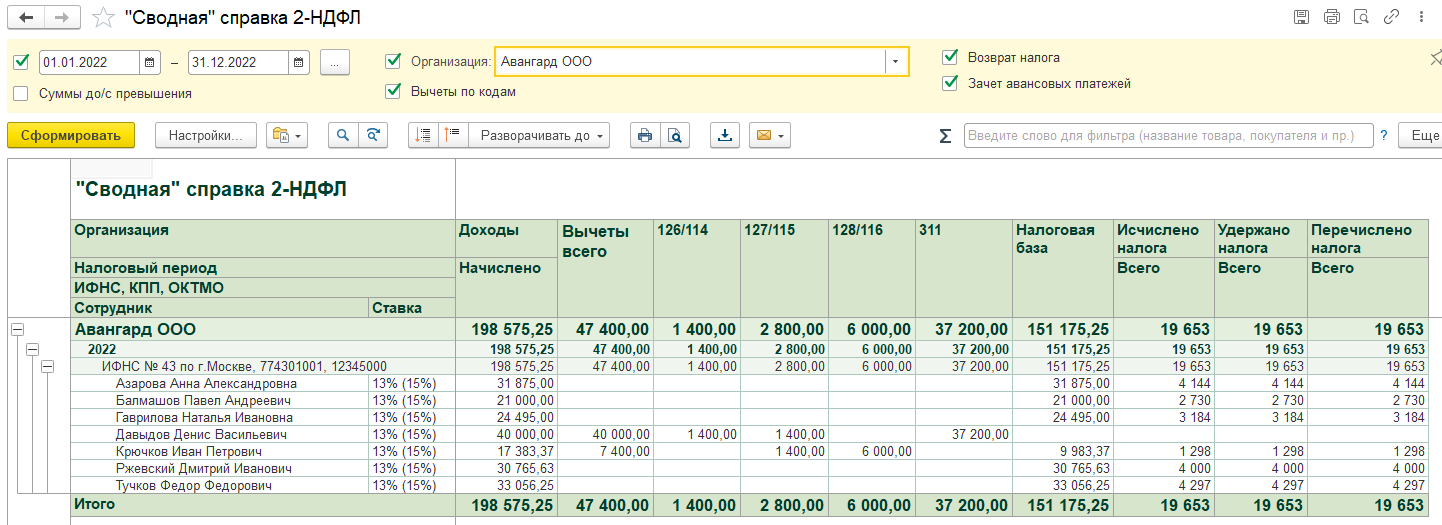Open print preview of the report

675,136
